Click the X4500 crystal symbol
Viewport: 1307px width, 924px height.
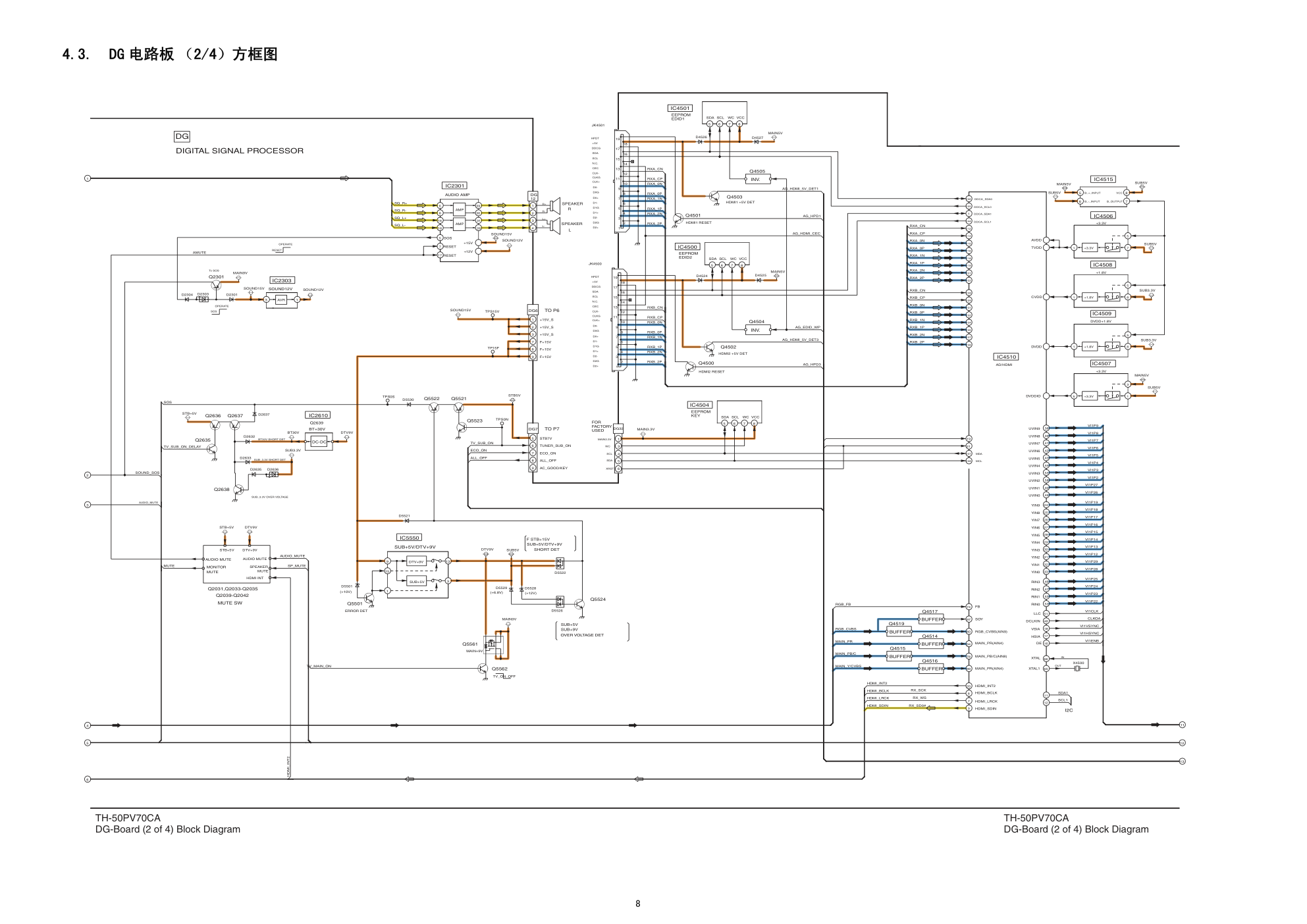click(x=1077, y=668)
